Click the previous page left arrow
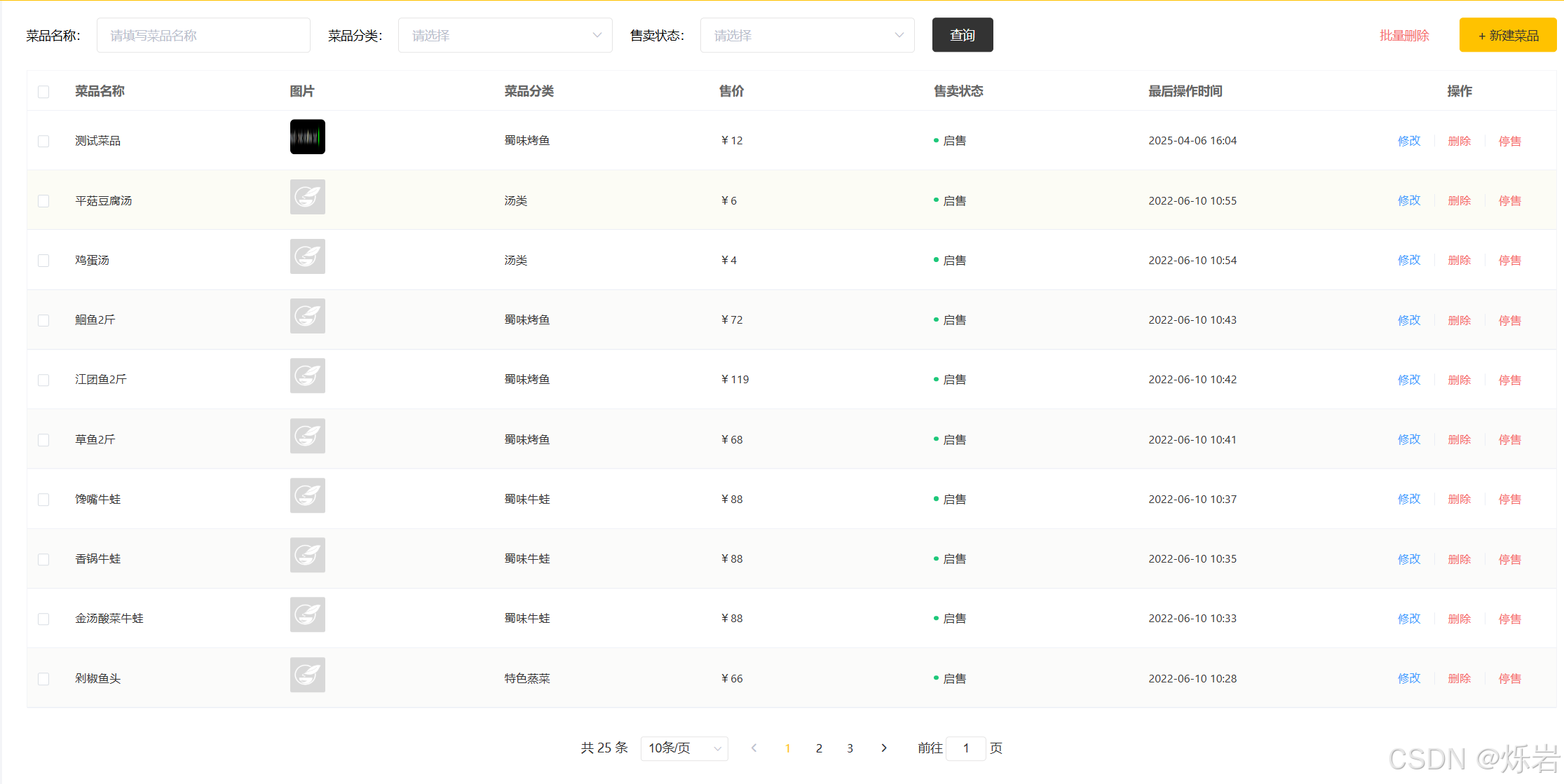1564x784 pixels. pos(754,748)
